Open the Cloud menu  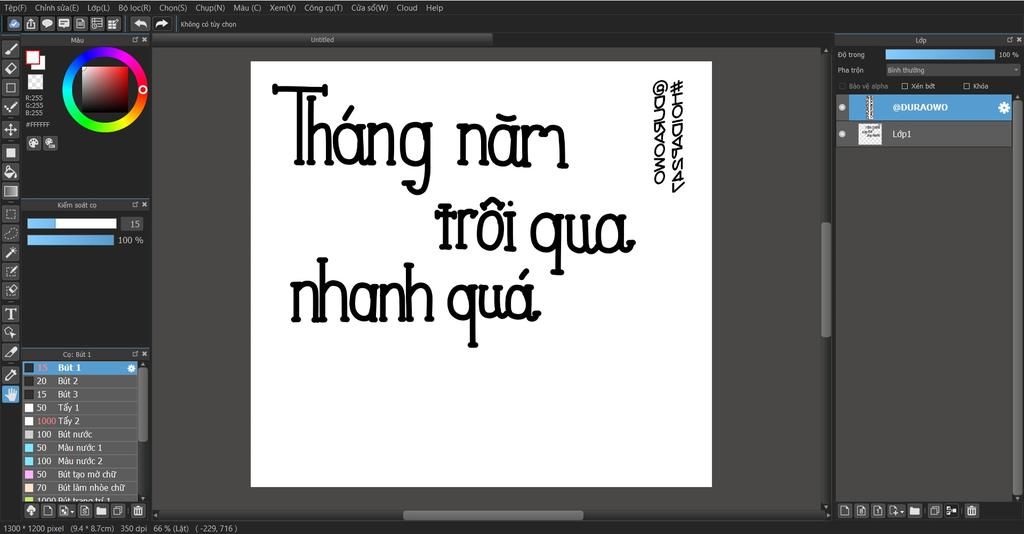407,8
